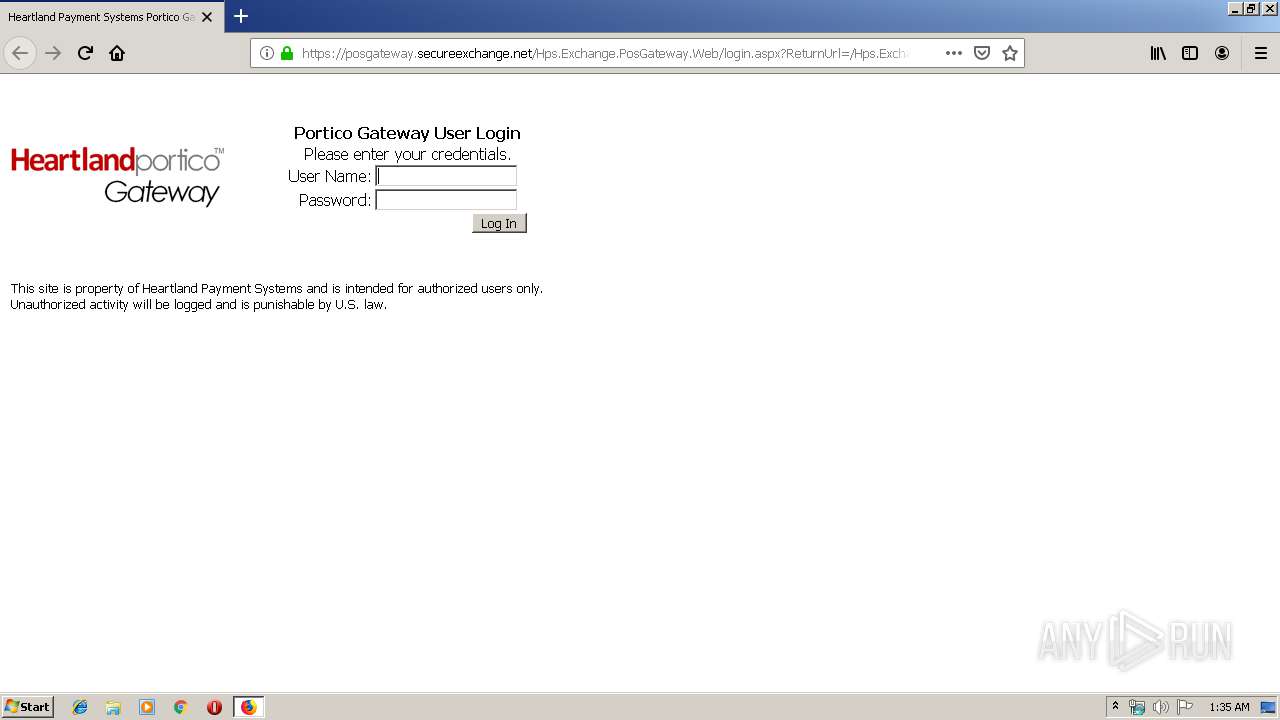
Task: Click the Heartland Portico Gateway logo
Action: (117, 176)
